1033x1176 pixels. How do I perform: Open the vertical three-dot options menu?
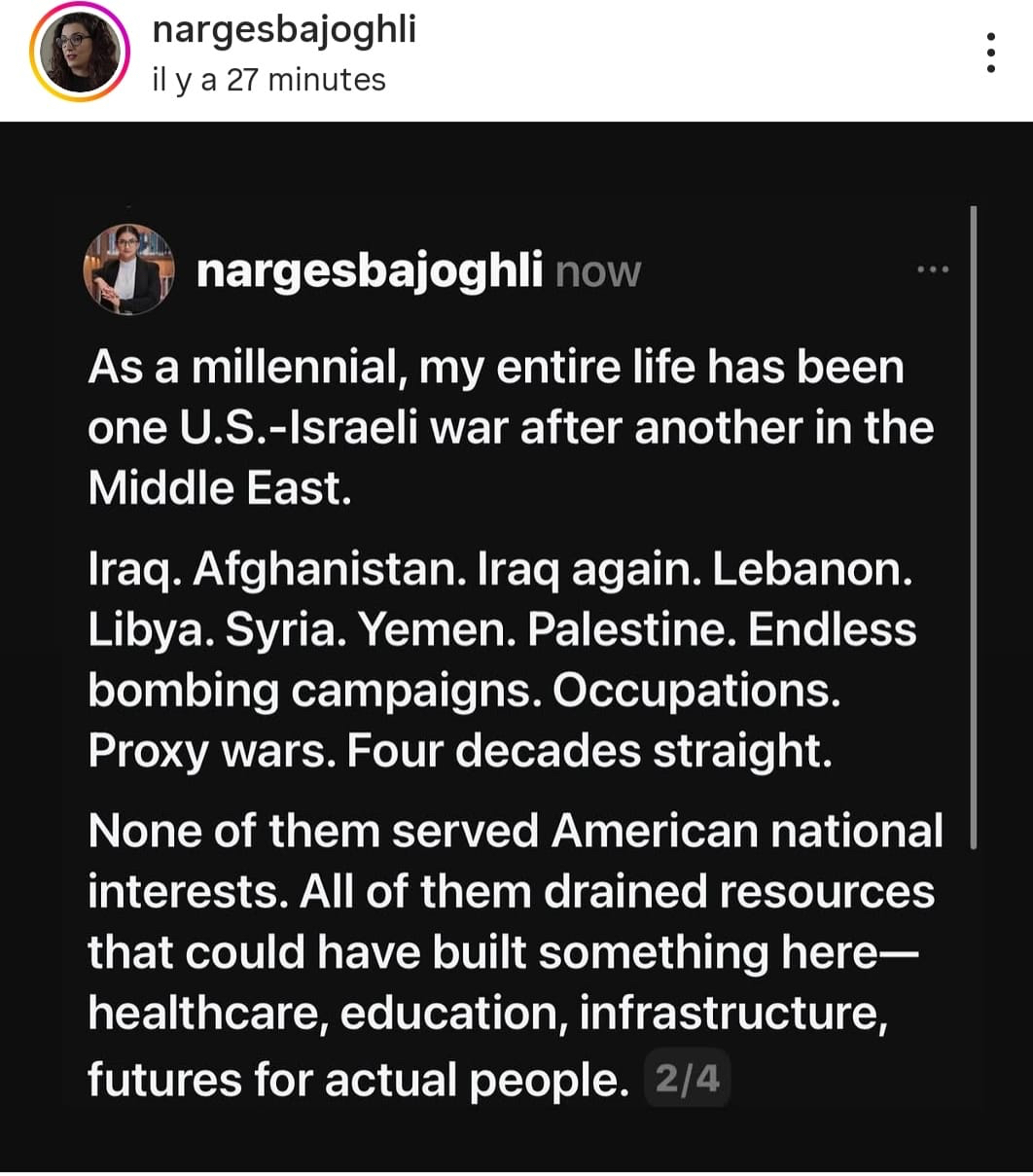tap(990, 53)
